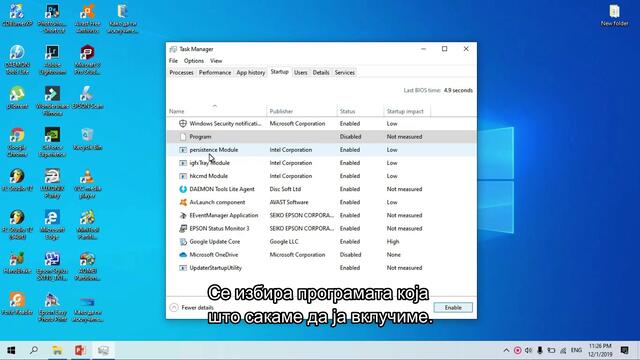The width and height of the screenshot is (640, 360).
Task: Click the microphone icon in system tray
Action: 540,350
